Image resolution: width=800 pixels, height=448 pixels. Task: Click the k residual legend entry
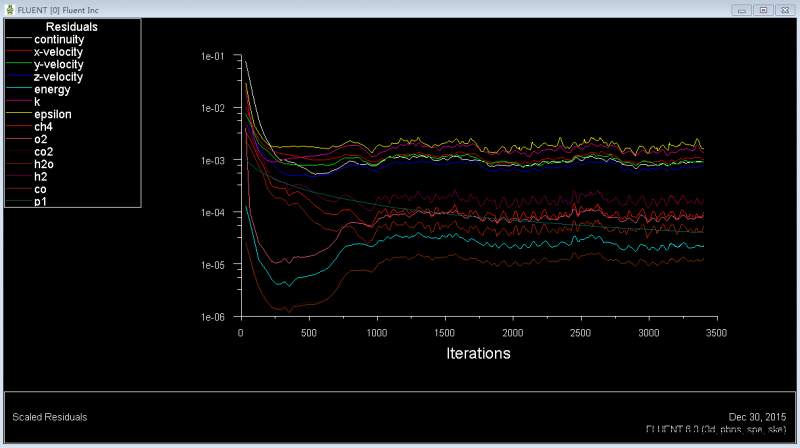click(x=37, y=102)
